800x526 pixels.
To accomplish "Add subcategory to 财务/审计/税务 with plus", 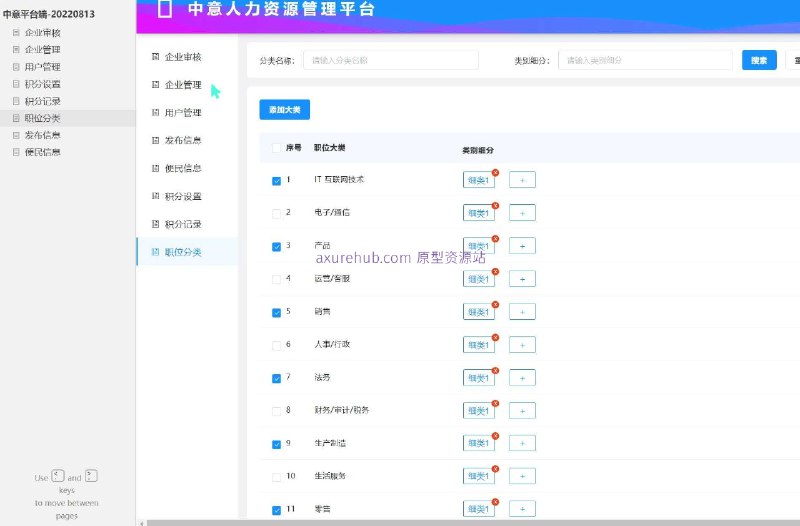I will pos(522,411).
